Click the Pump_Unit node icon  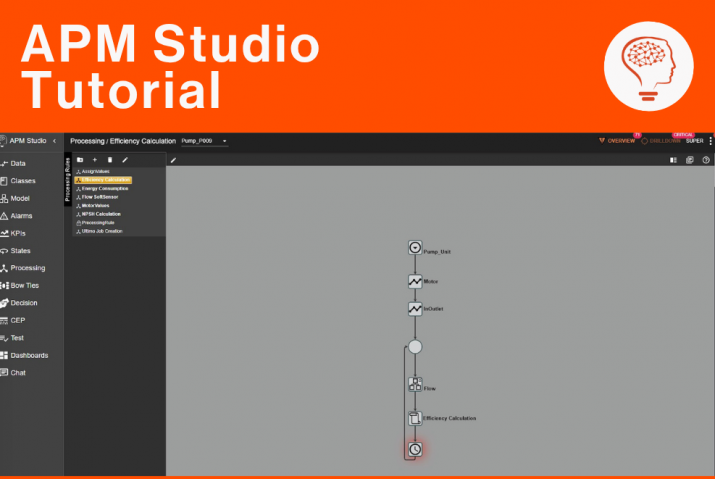[415, 248]
